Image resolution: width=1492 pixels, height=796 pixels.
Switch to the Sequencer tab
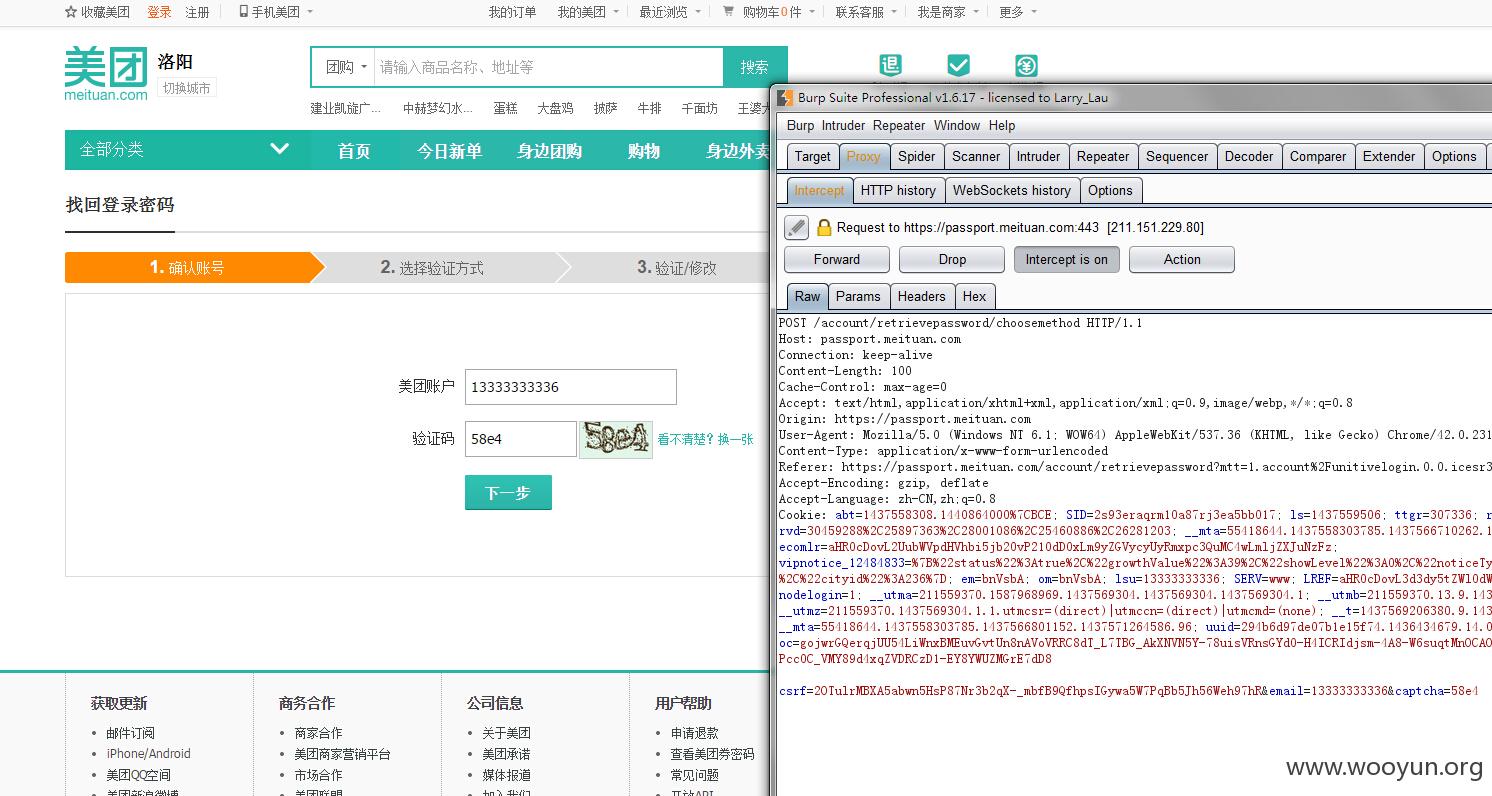(x=1177, y=156)
